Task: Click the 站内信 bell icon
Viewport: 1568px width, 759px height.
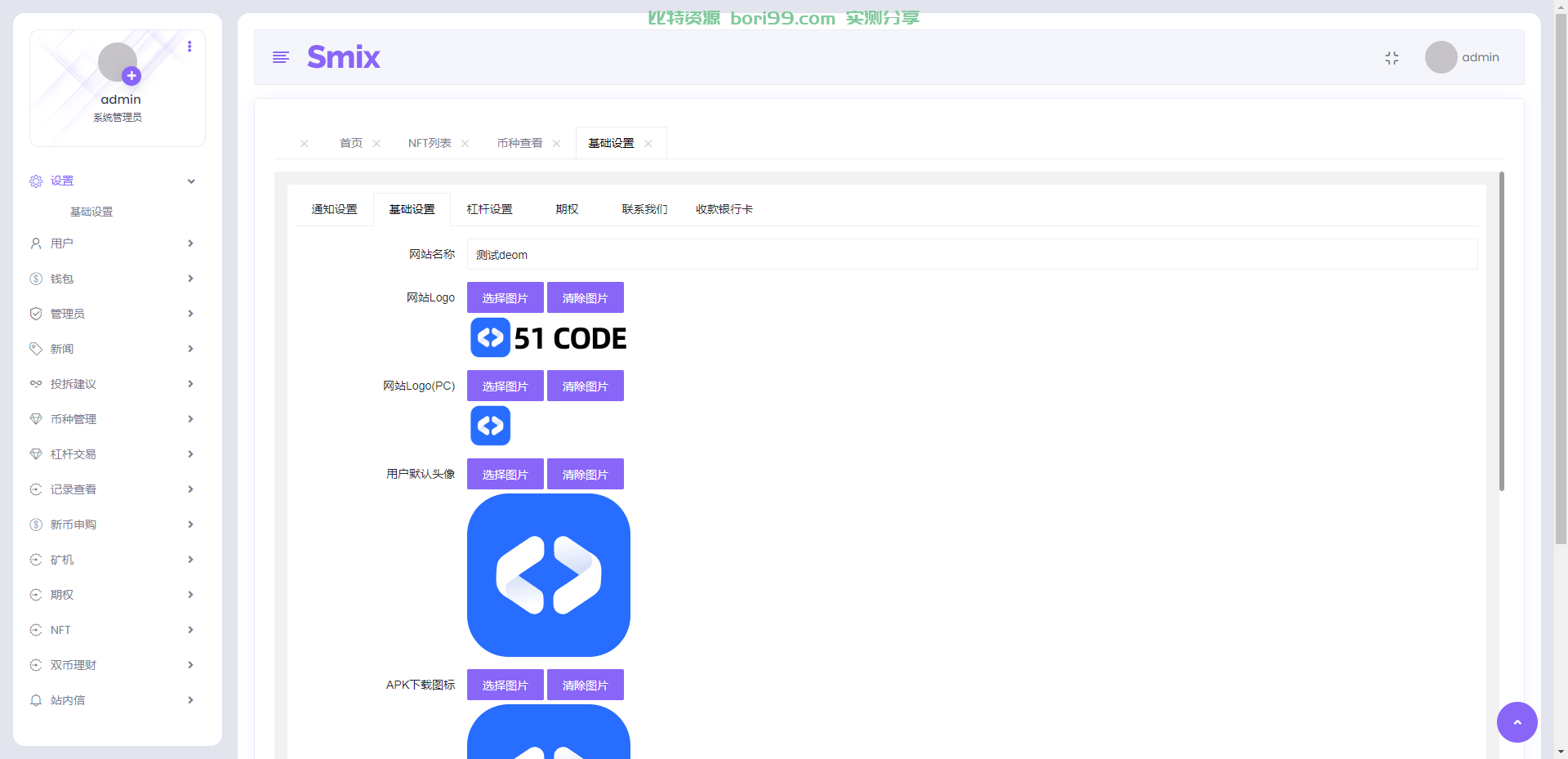Action: pyautogui.click(x=36, y=700)
